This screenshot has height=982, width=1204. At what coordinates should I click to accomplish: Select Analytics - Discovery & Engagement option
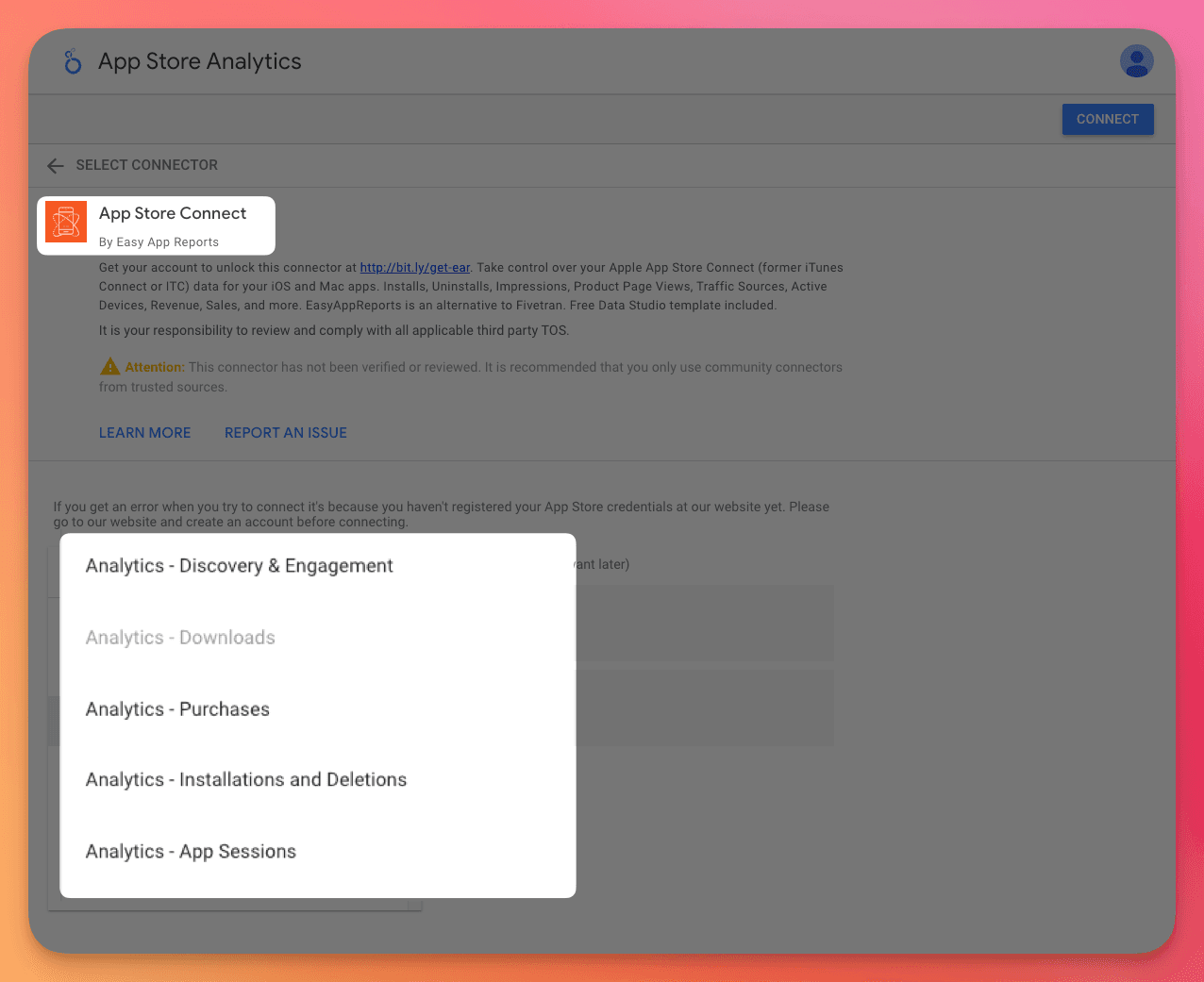[x=318, y=566]
